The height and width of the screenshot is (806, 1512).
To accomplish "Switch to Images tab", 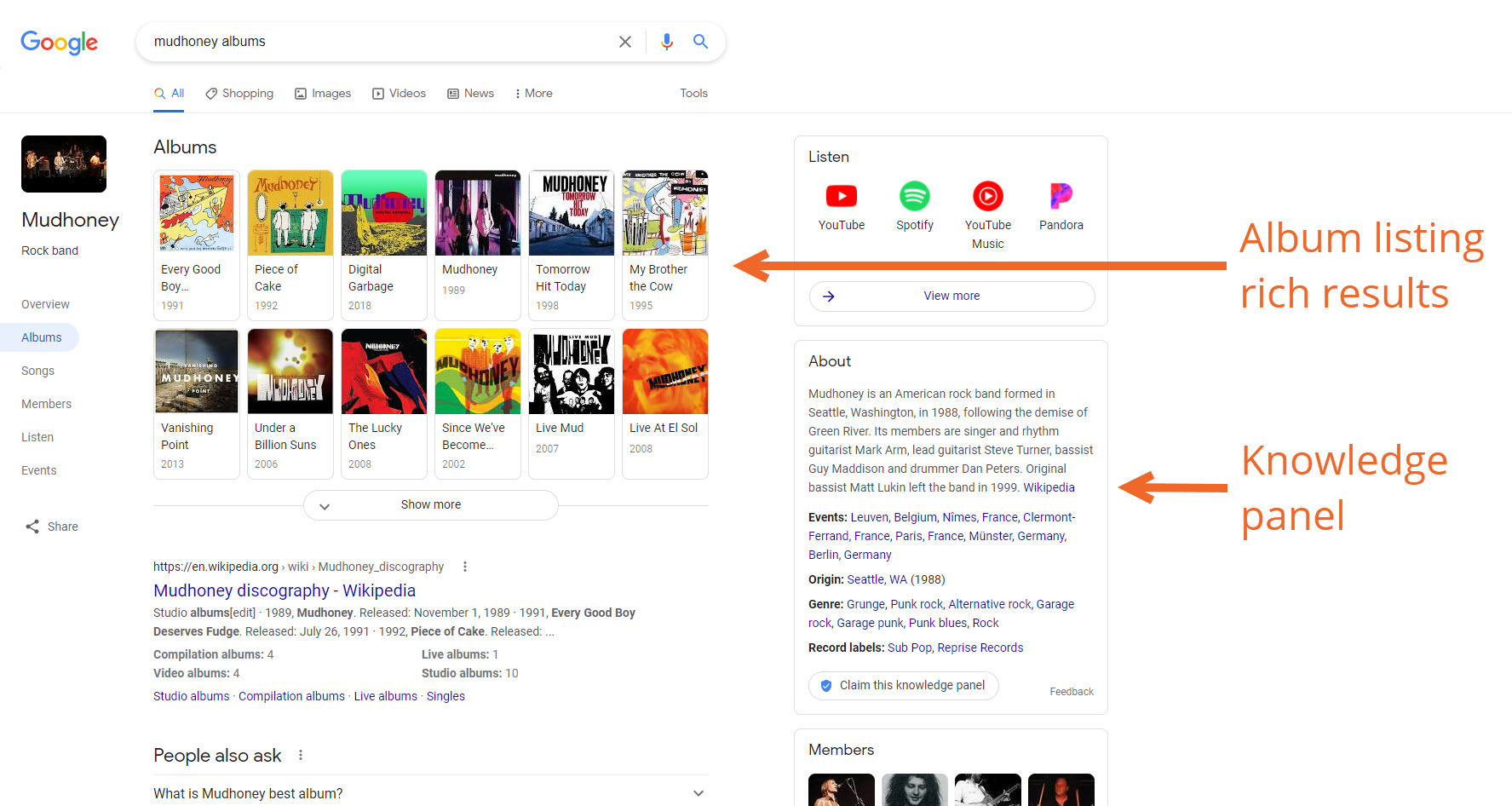I will [323, 94].
